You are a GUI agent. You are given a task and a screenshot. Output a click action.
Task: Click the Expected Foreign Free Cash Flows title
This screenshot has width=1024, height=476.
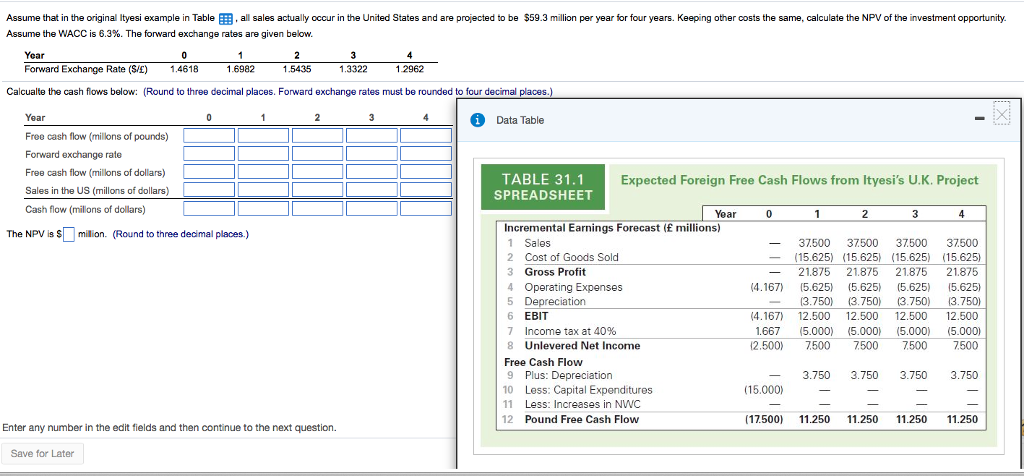coord(799,180)
